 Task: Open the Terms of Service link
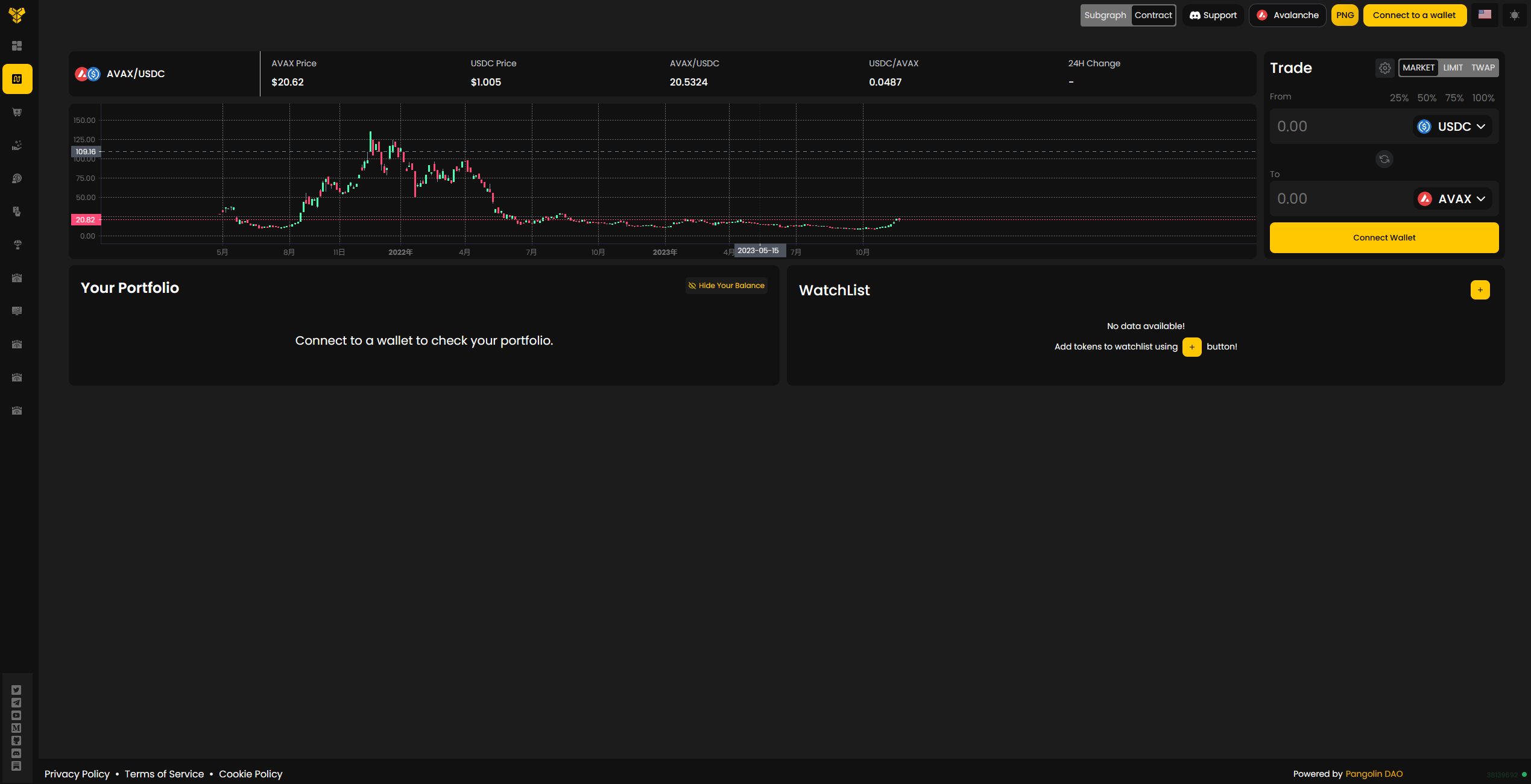pos(164,774)
